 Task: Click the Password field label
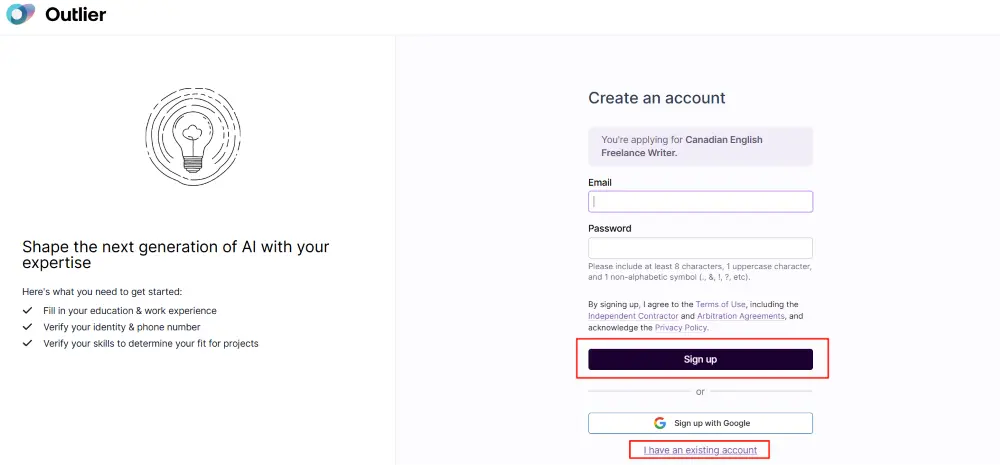[610, 228]
